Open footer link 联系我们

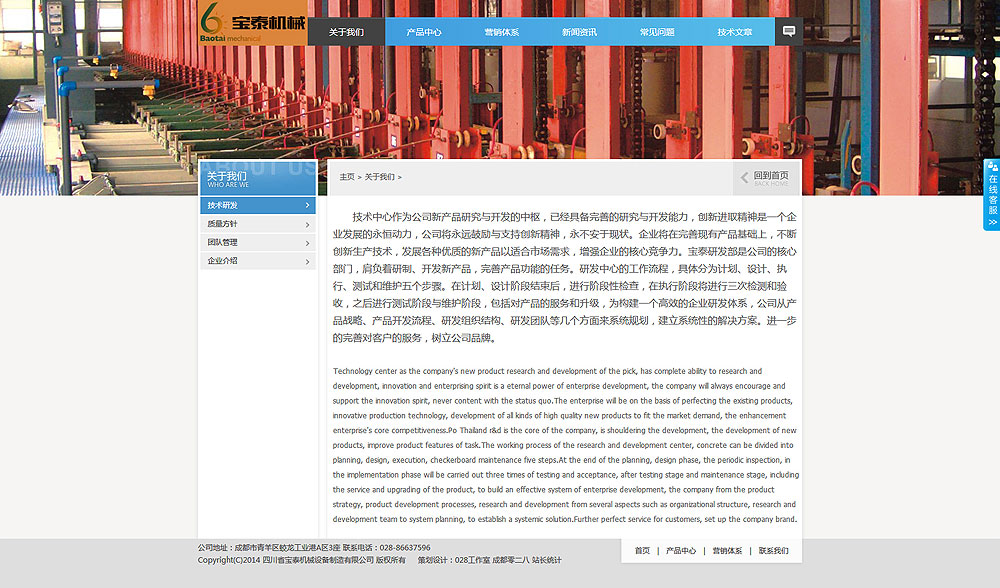pyautogui.click(x=774, y=550)
